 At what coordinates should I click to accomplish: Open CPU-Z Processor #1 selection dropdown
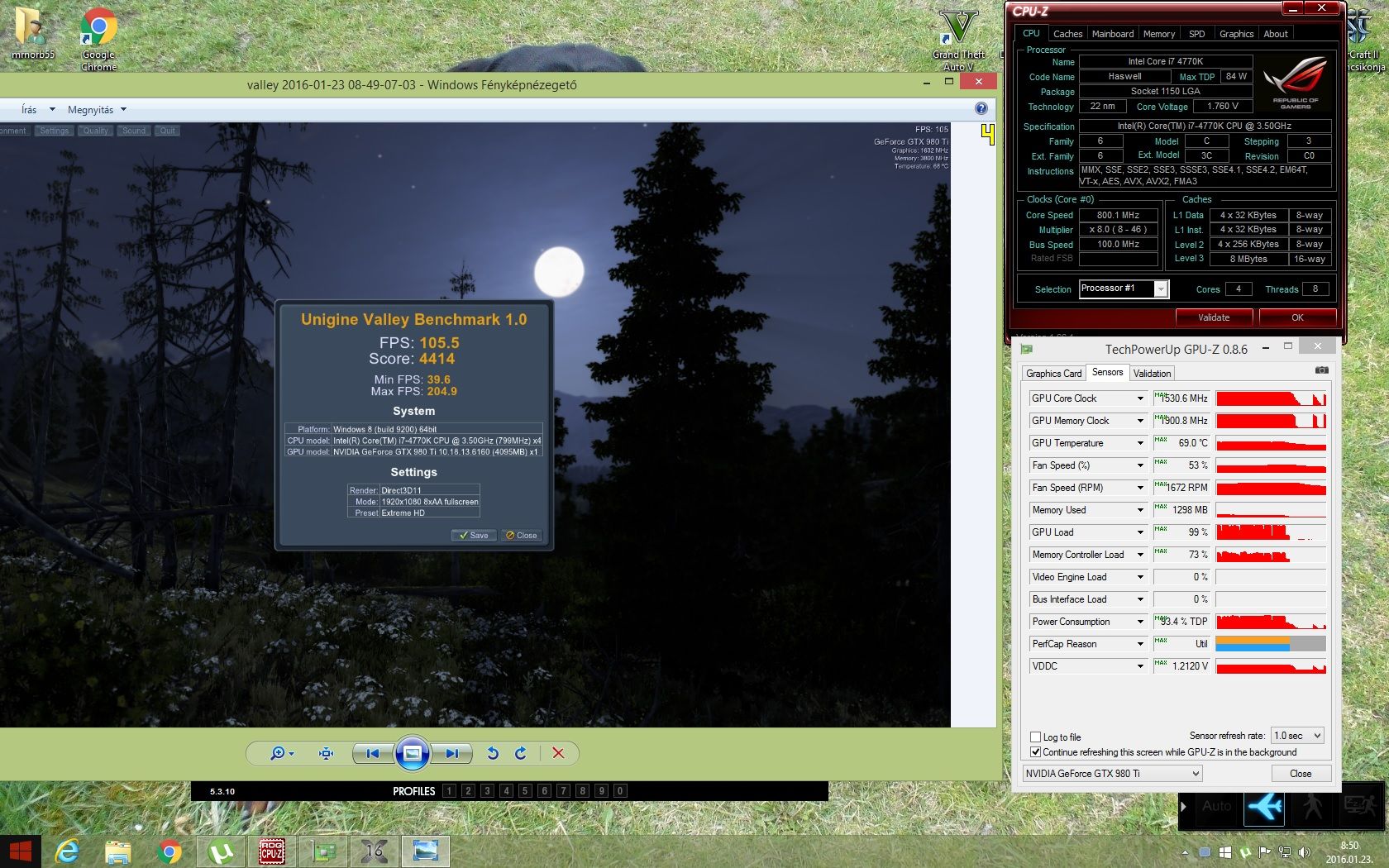point(1124,289)
